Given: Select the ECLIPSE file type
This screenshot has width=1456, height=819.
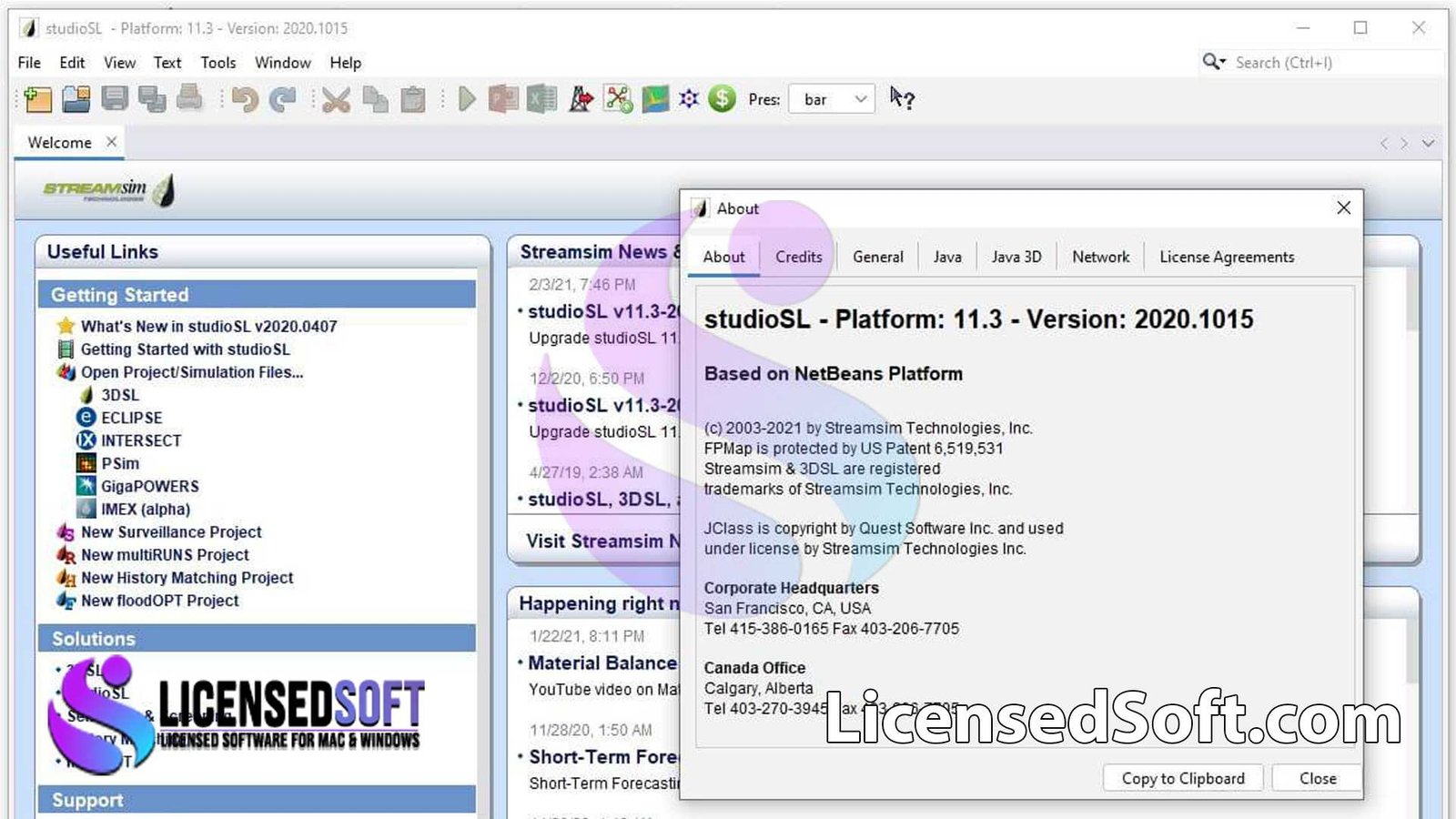Looking at the screenshot, I should click(131, 418).
